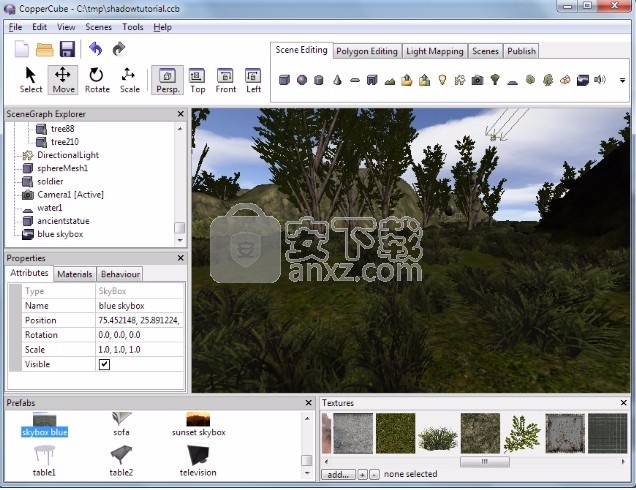Image resolution: width=636 pixels, height=490 pixels.
Task: Switch to the Top view
Action: tap(197, 80)
